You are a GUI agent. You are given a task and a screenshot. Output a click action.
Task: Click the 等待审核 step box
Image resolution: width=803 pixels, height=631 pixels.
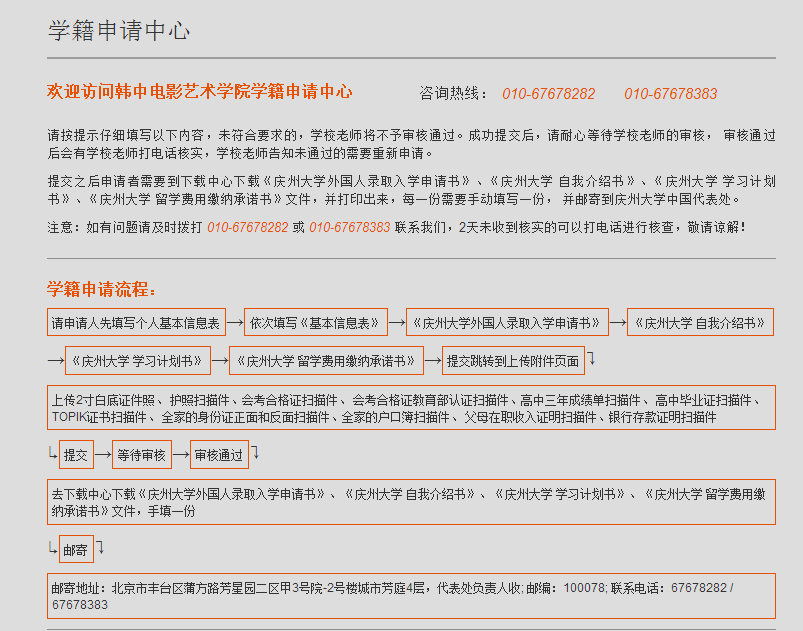[142, 454]
